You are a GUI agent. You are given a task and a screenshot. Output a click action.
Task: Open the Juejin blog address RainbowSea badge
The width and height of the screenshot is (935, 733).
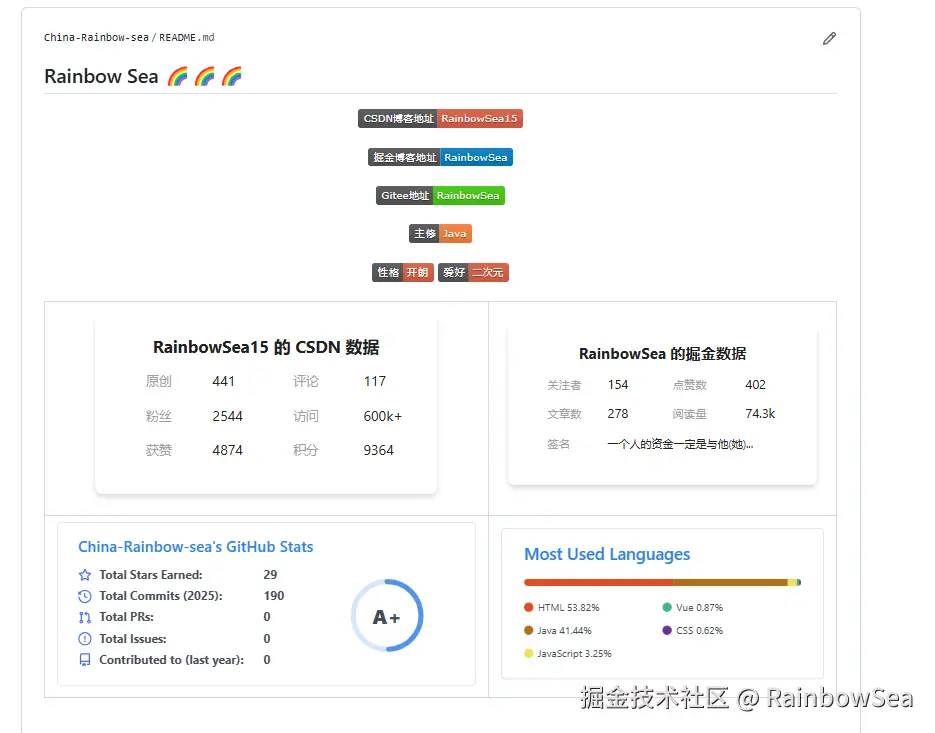pos(440,157)
